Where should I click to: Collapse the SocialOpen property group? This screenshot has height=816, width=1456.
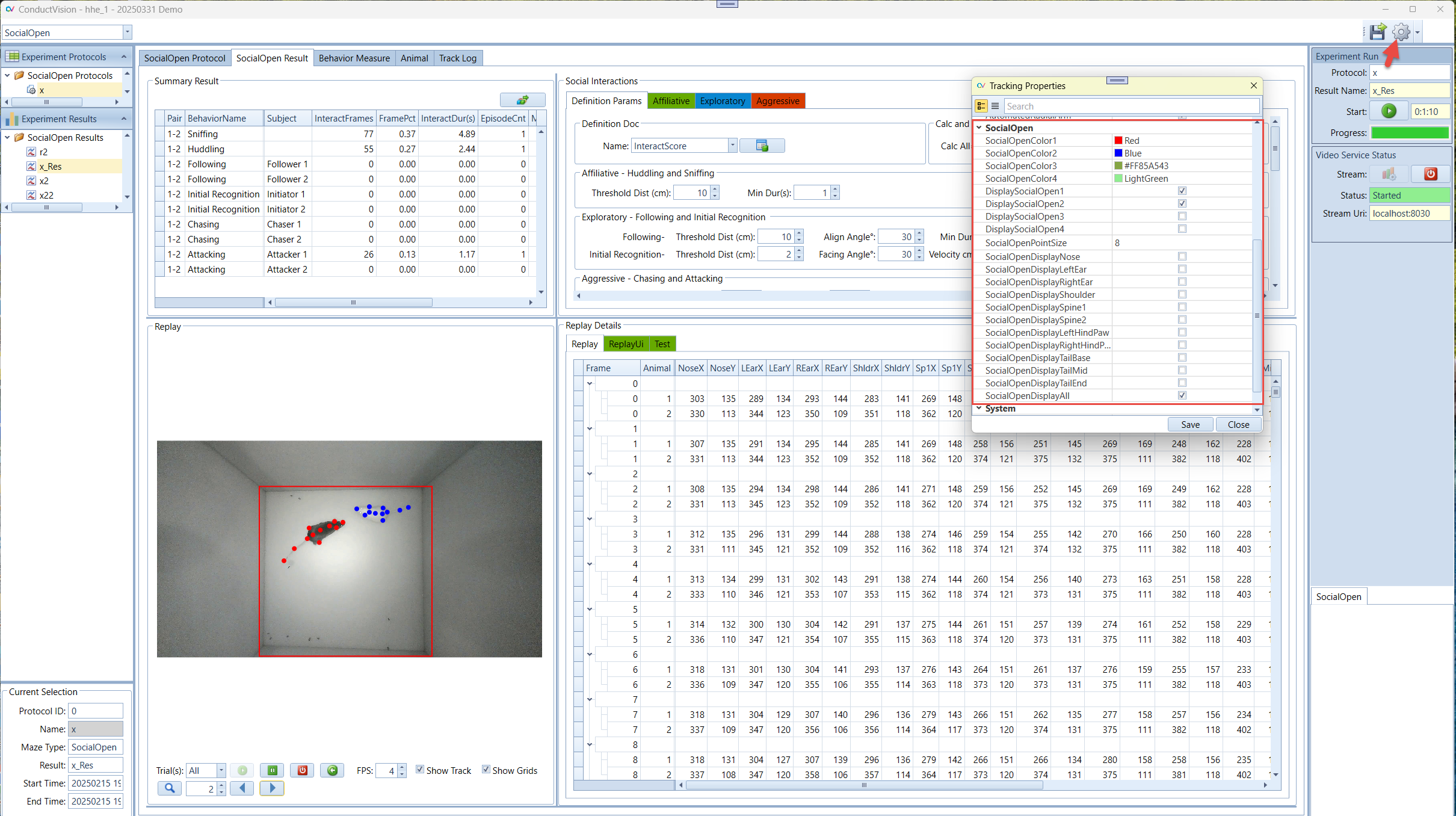[x=979, y=128]
